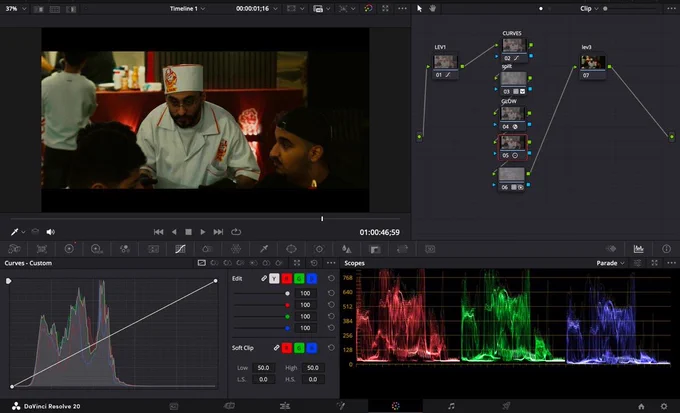Expand the Curves palette view
The height and width of the screenshot is (413, 680).
(x=297, y=263)
